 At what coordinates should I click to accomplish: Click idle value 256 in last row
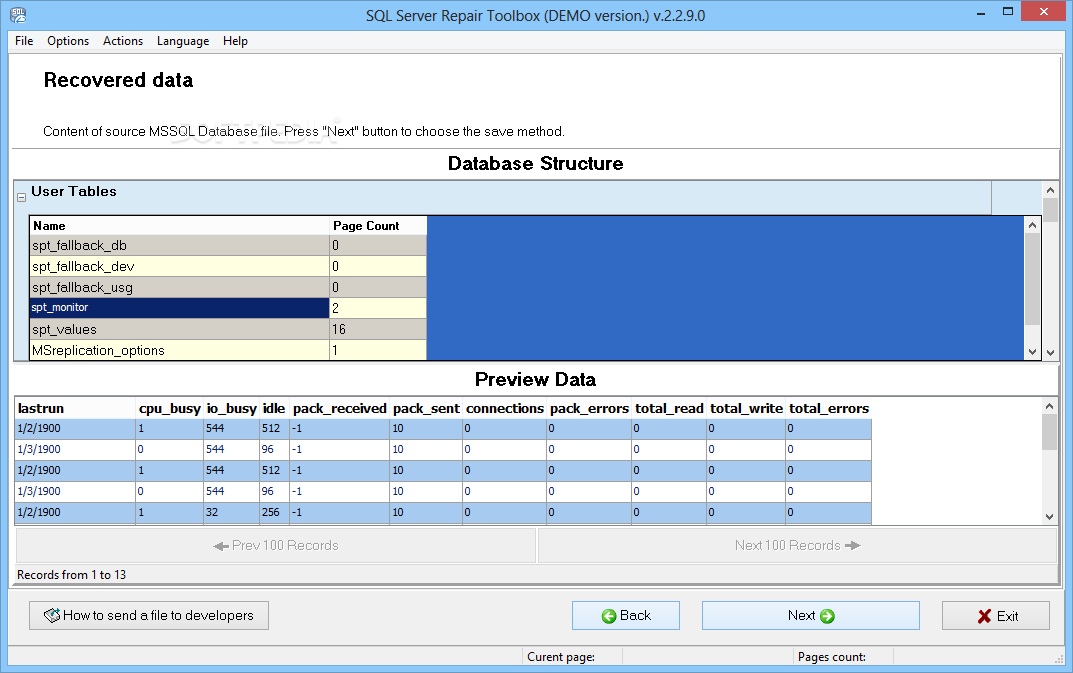click(274, 512)
